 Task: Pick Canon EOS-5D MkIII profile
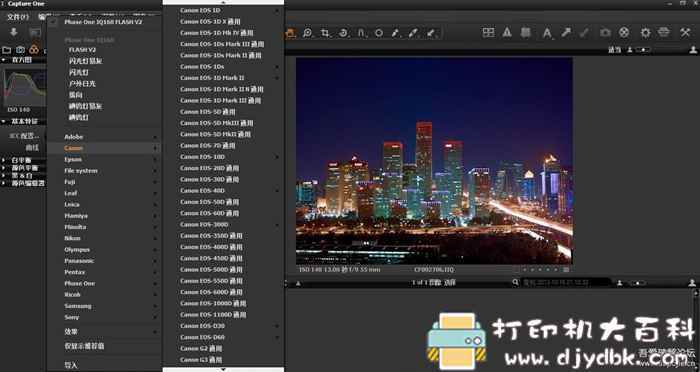click(x=217, y=123)
